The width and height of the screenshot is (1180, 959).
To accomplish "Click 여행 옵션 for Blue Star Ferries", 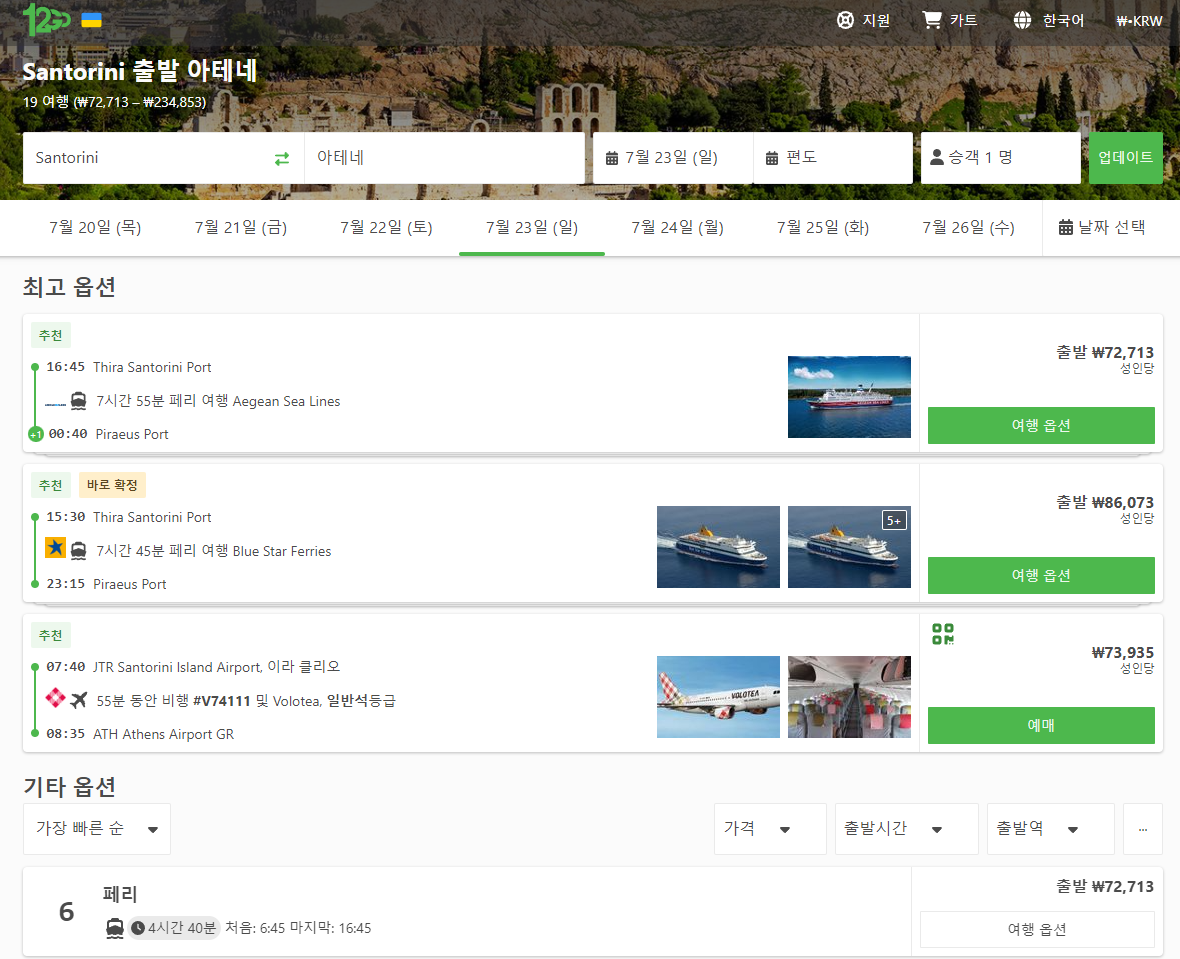I will coord(1041,575).
